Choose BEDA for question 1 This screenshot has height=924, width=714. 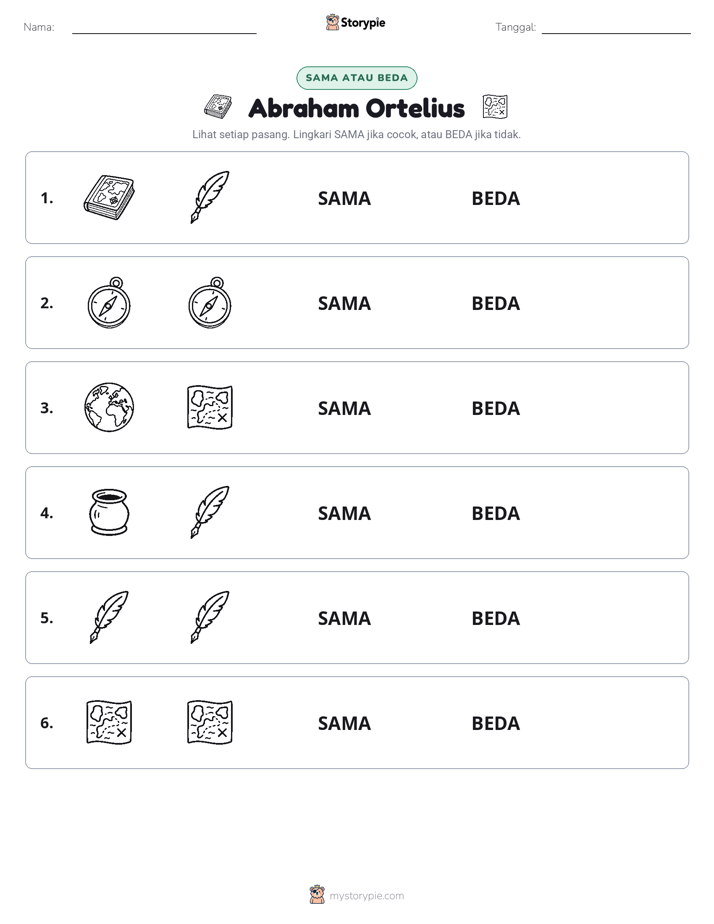pos(495,199)
